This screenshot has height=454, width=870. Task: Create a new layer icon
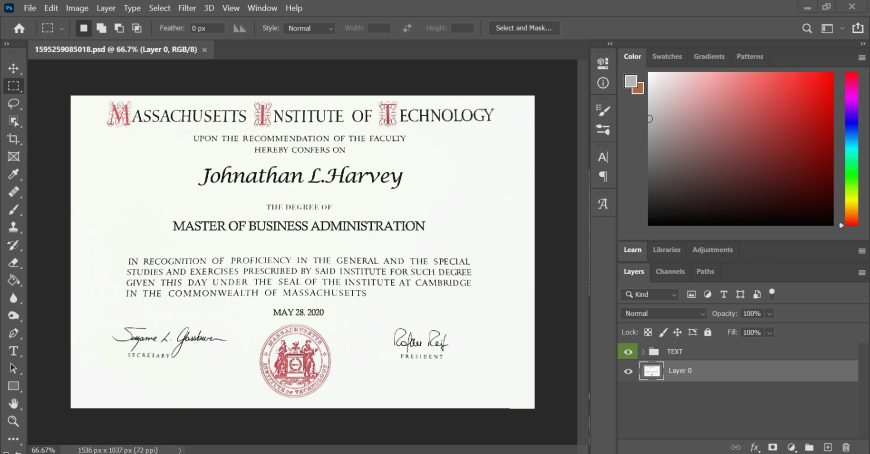point(827,447)
